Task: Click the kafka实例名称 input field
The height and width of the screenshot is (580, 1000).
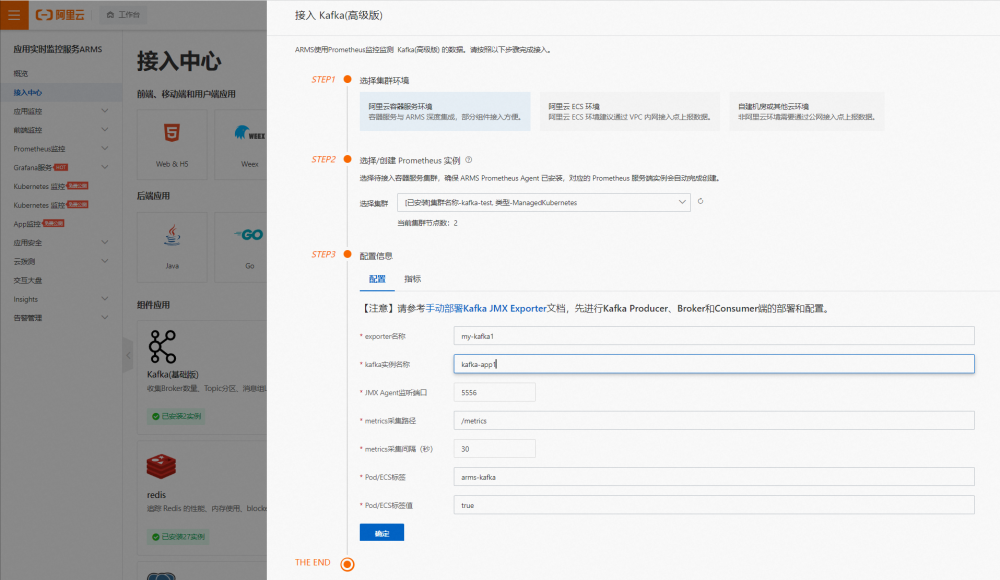Action: click(714, 364)
